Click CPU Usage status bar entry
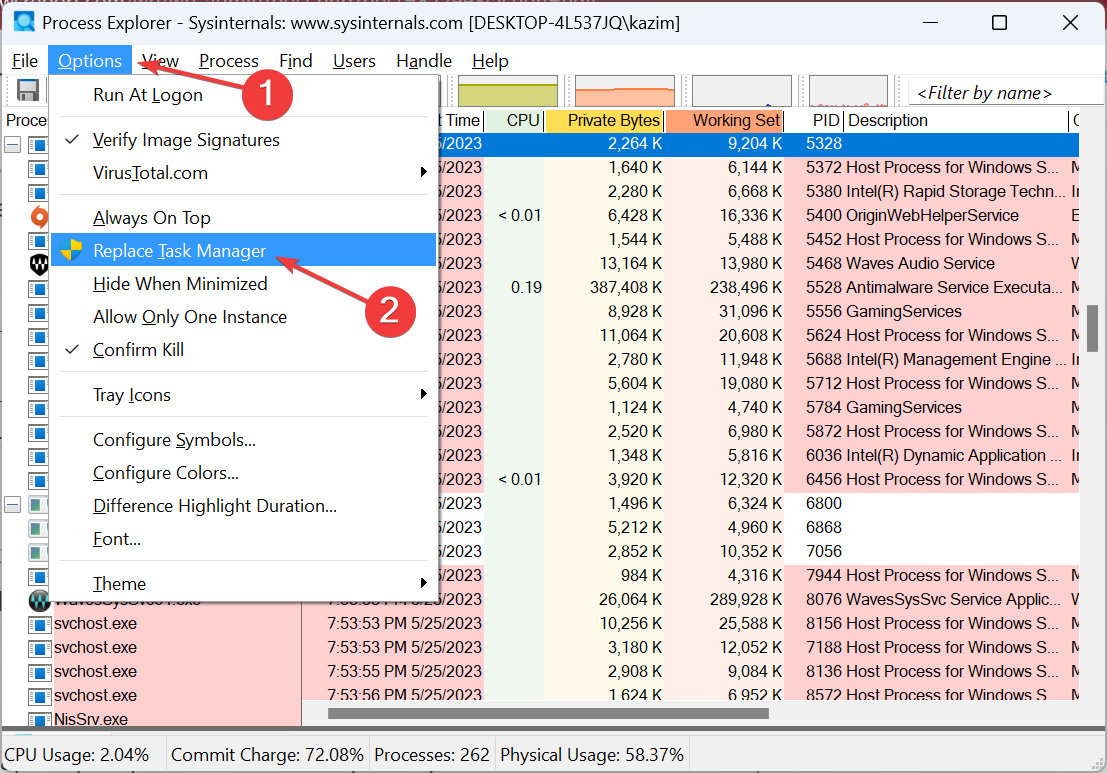This screenshot has width=1107, height=773. (77, 755)
